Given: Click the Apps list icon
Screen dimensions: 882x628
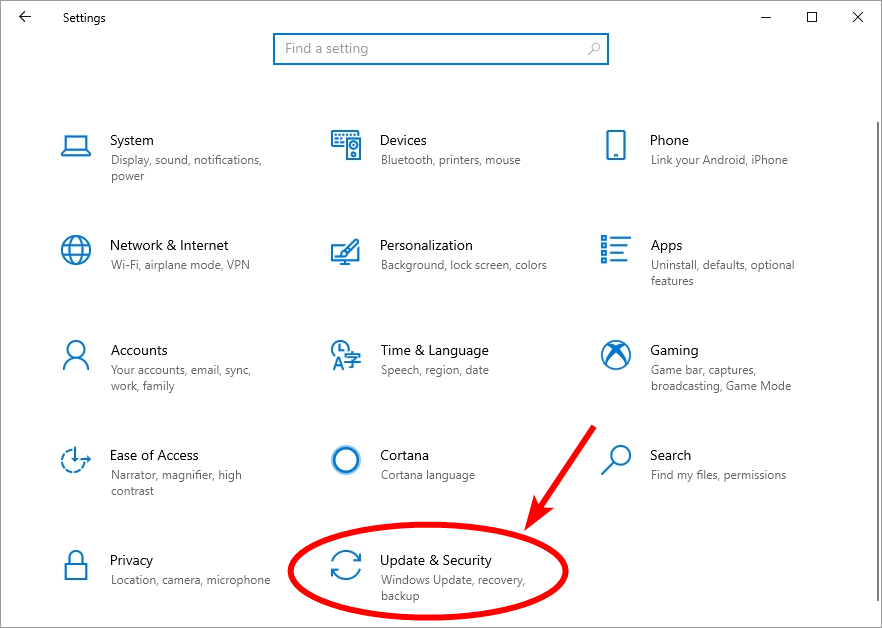Looking at the screenshot, I should [616, 249].
